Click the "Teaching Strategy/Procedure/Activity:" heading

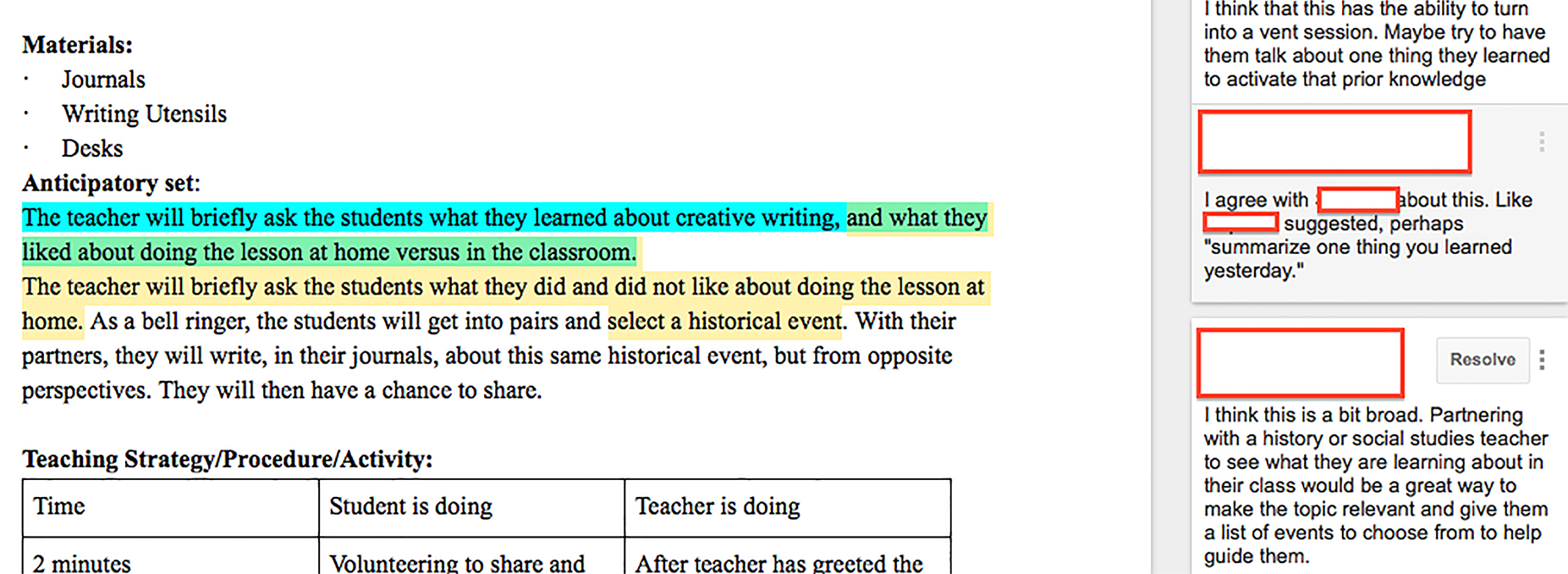[x=227, y=459]
